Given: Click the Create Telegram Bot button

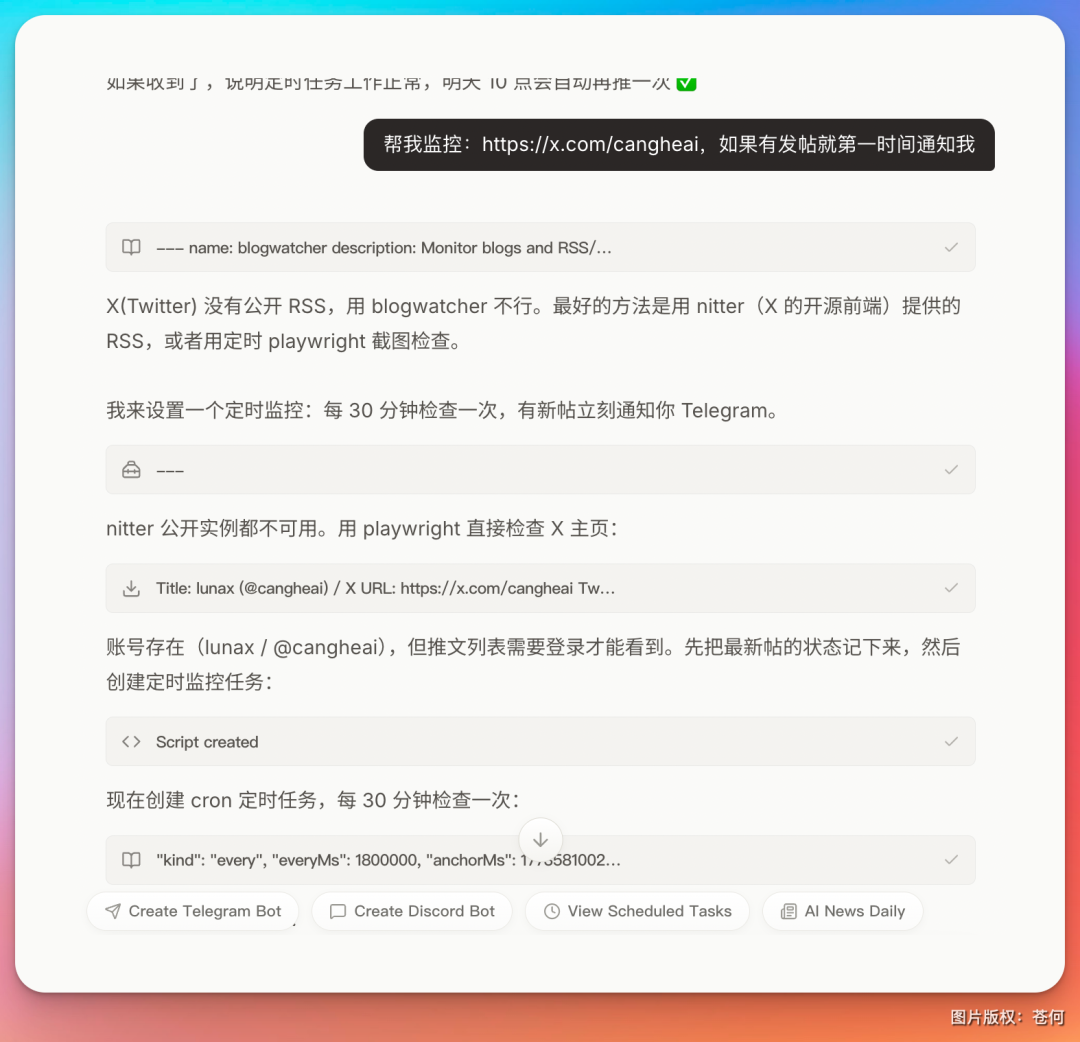Looking at the screenshot, I should [x=192, y=911].
